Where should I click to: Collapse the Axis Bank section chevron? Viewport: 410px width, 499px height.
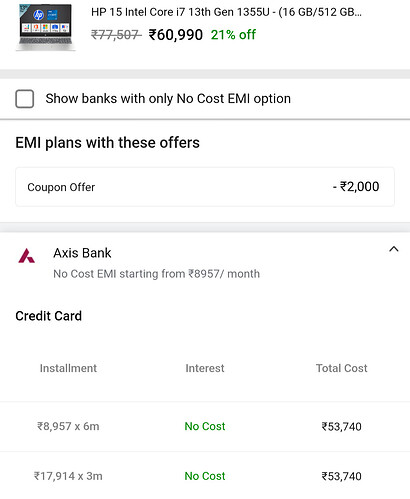click(394, 249)
